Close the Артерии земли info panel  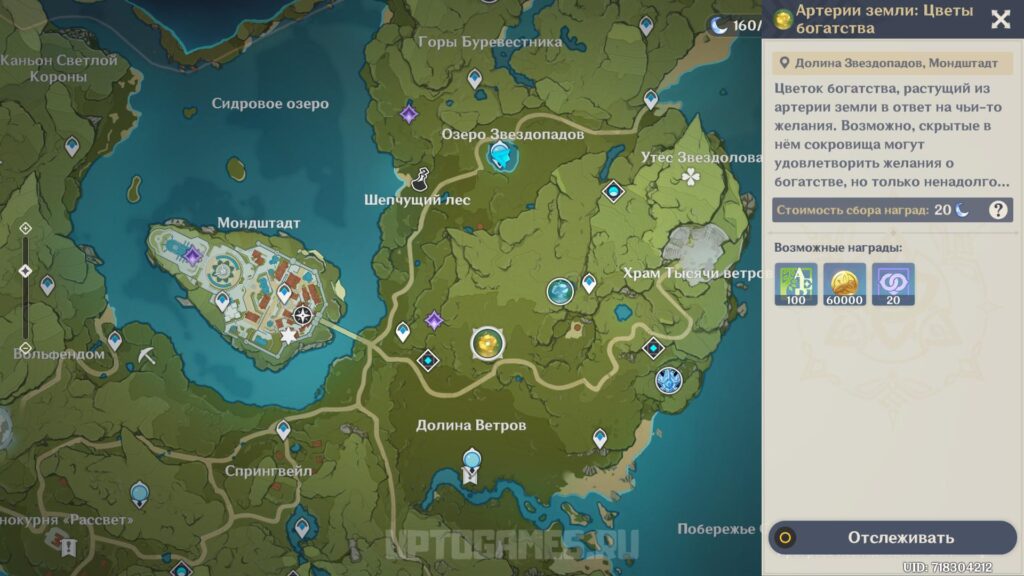pos(1000,19)
